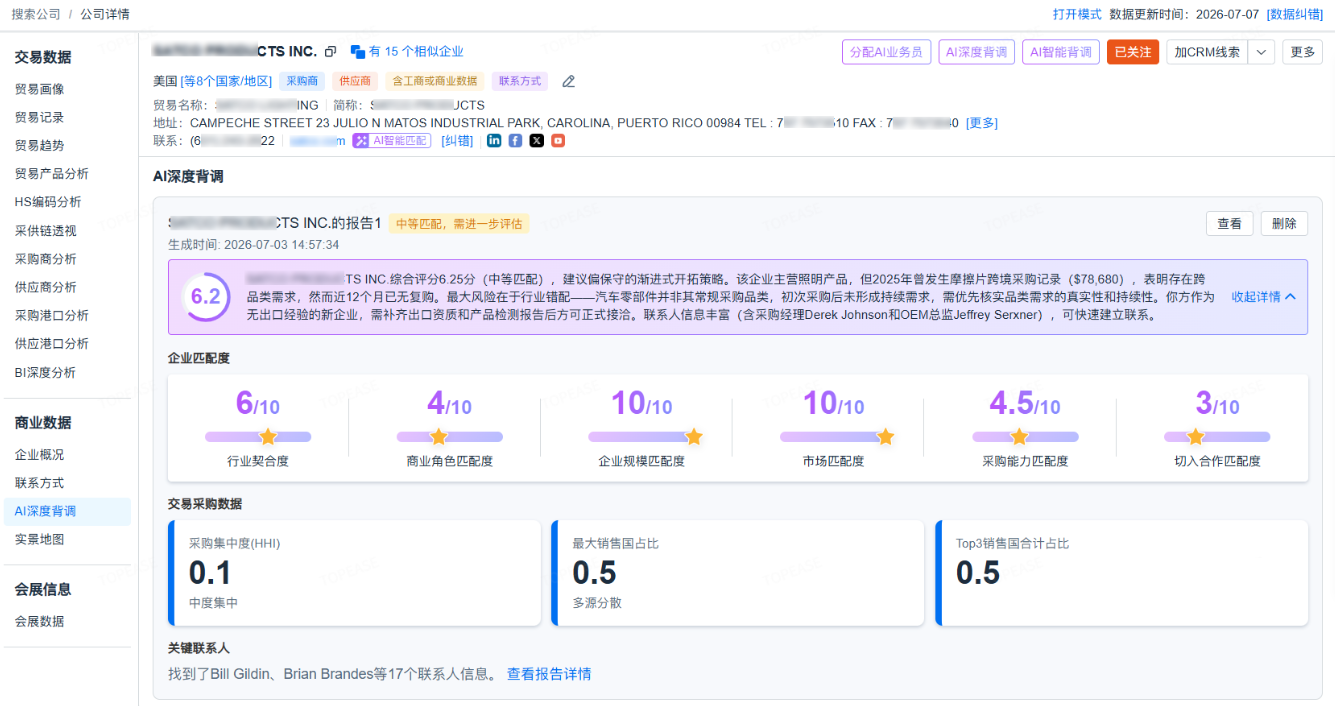Delete report with 删除 button
This screenshot has height=706, width=1335.
pyautogui.click(x=1284, y=224)
